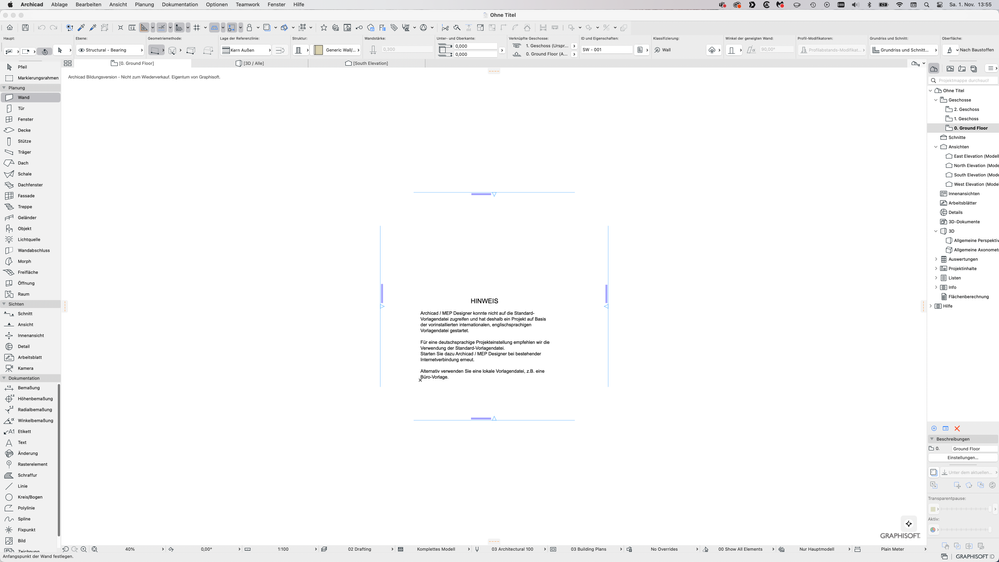
Task: Toggle trapezoid wall geometry method
Action: 190,50
